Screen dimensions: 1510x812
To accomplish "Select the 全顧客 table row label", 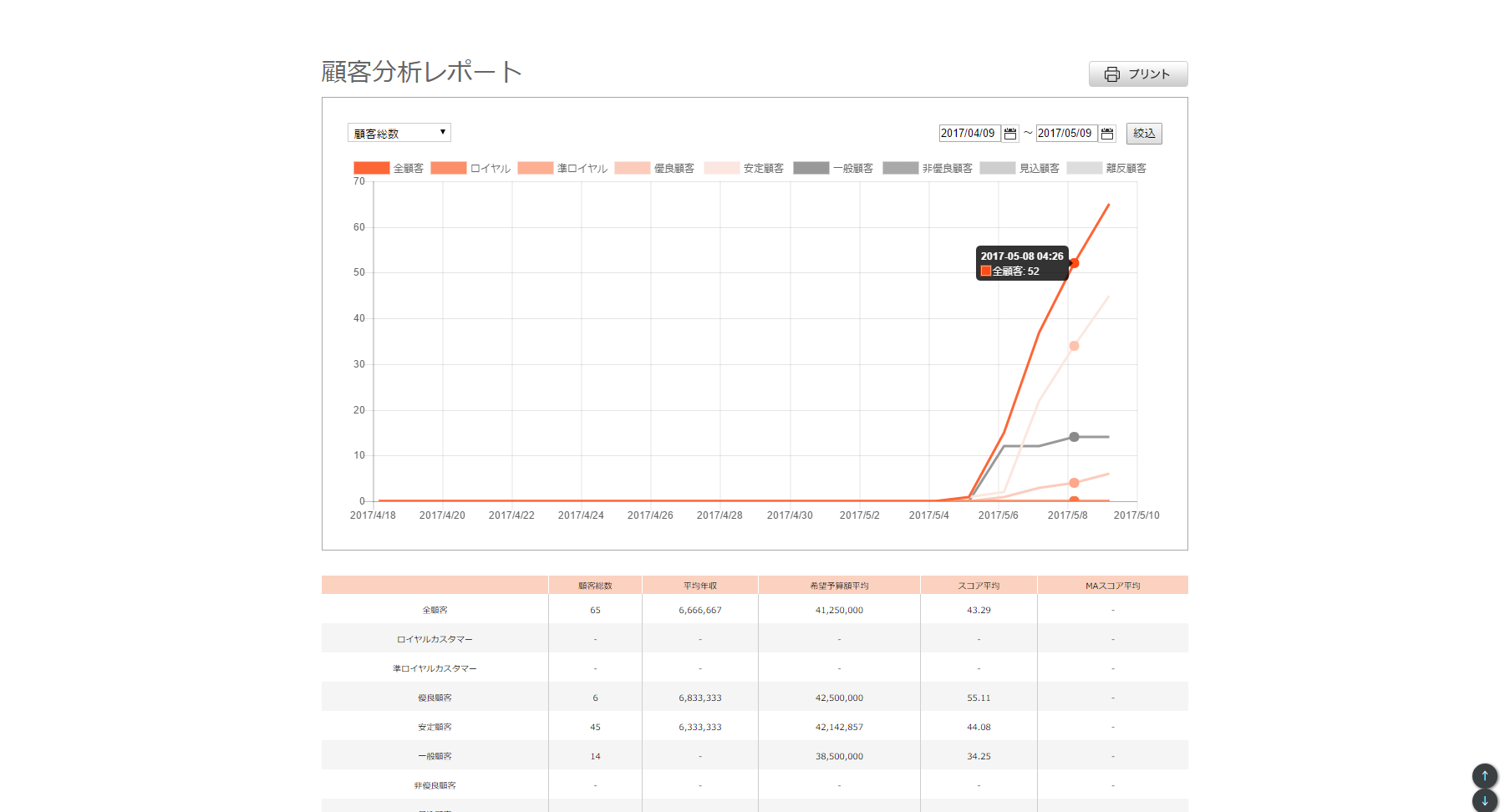I will [x=435, y=610].
